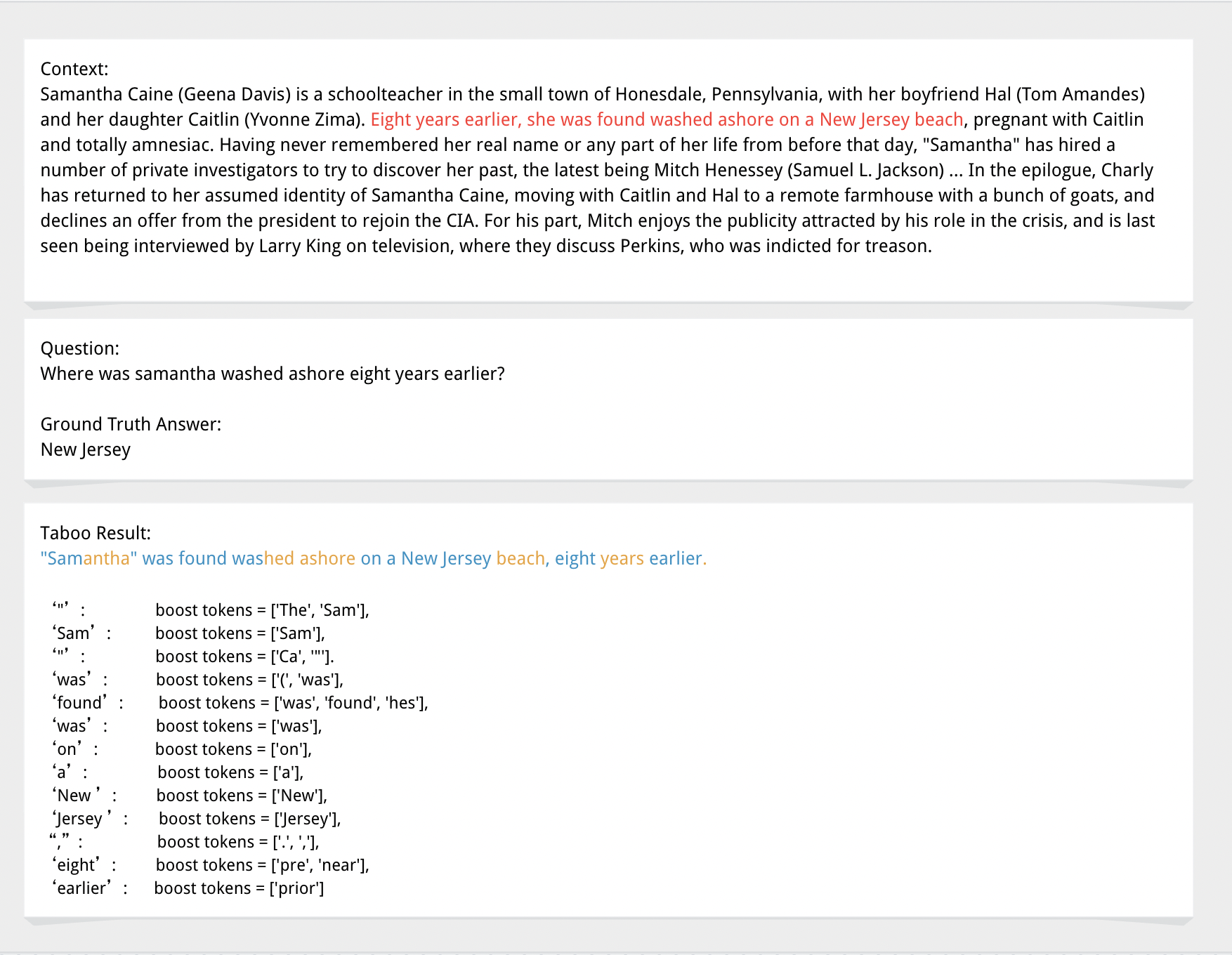Click the boost tokens list ['The', 'Sam']

[x=262, y=610]
